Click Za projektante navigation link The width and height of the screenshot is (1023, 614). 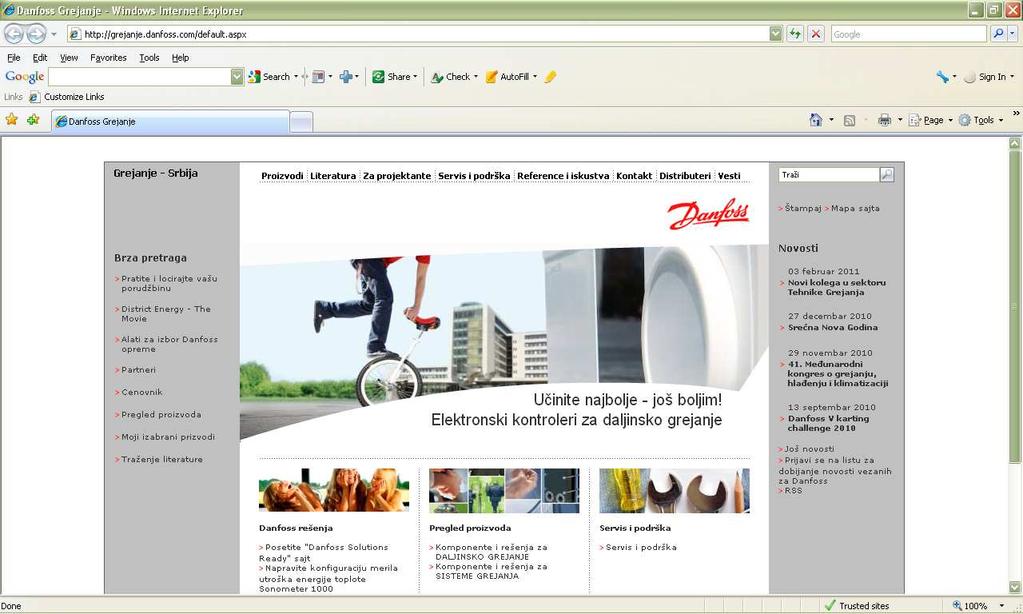point(397,176)
